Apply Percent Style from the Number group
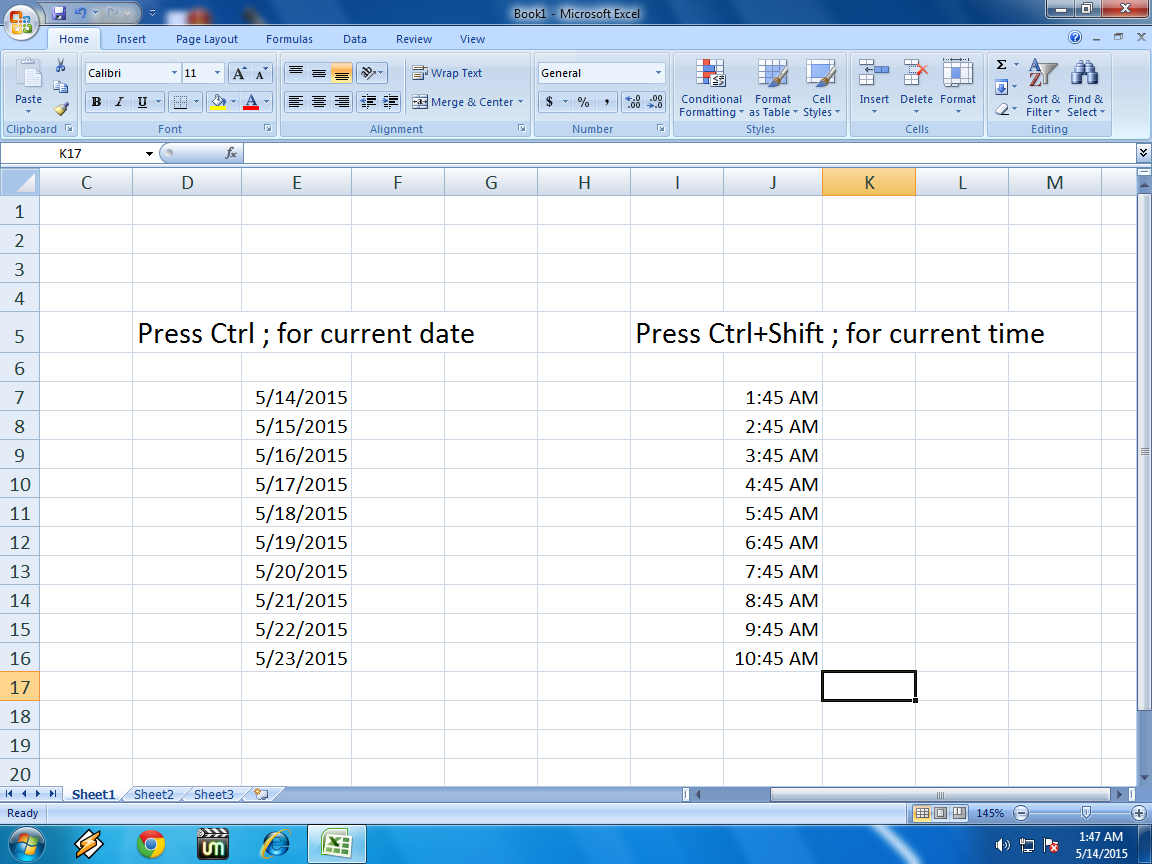1152x864 pixels. (x=581, y=101)
